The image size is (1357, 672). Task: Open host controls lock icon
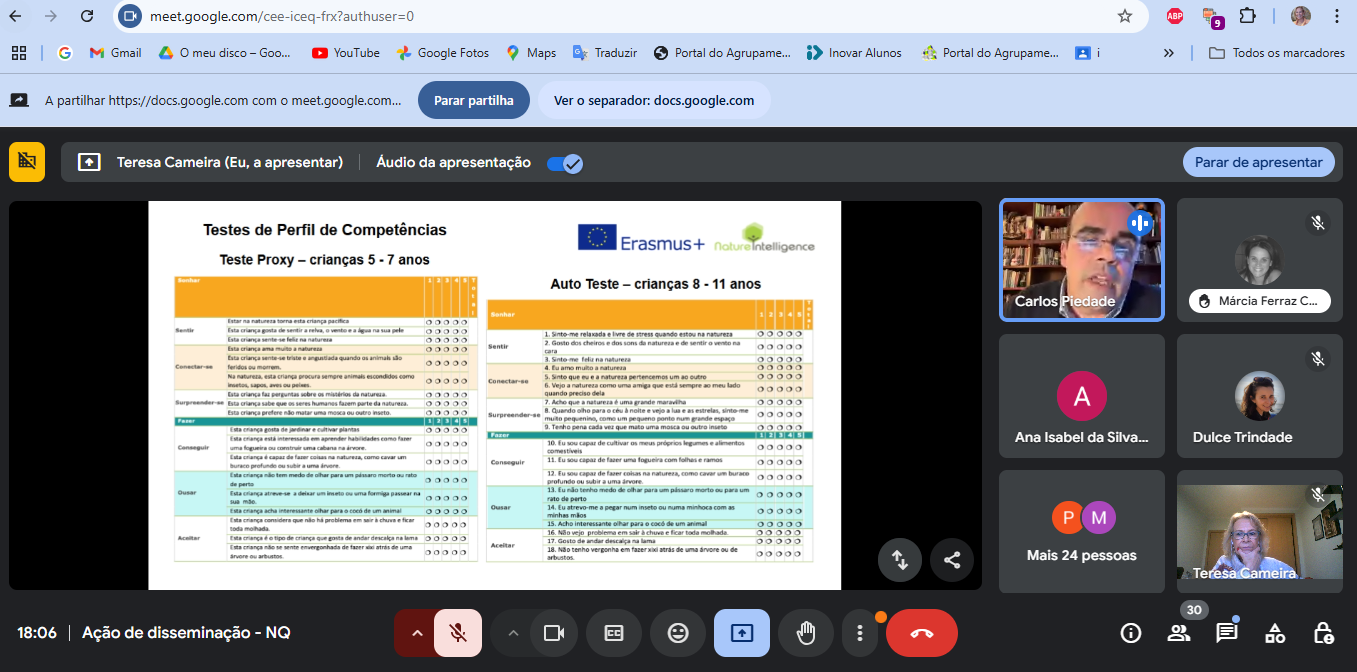point(1323,633)
